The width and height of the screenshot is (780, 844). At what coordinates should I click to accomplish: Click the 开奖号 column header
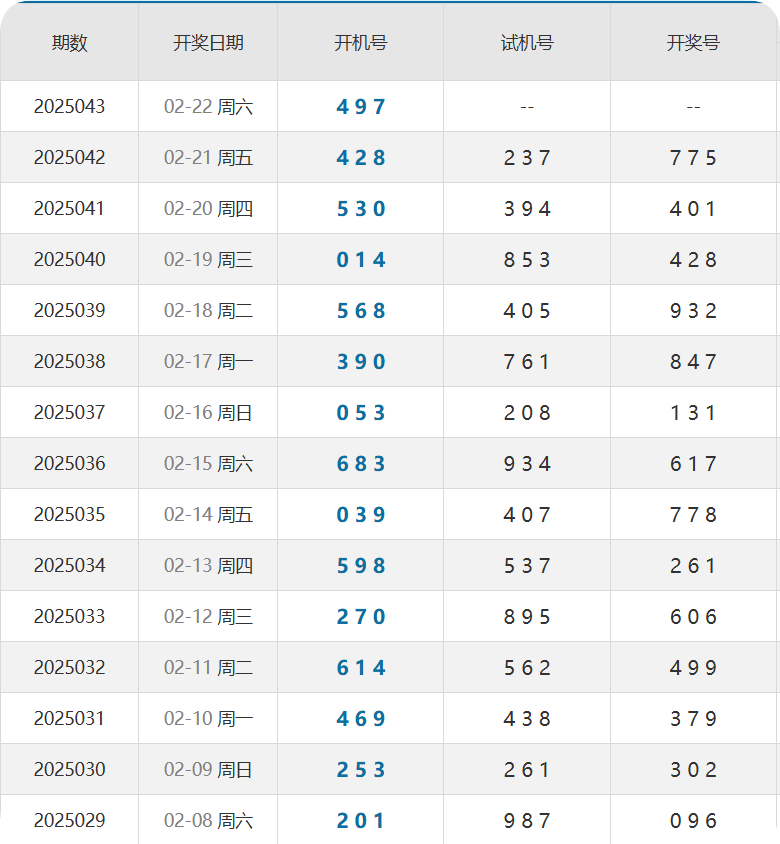693,43
